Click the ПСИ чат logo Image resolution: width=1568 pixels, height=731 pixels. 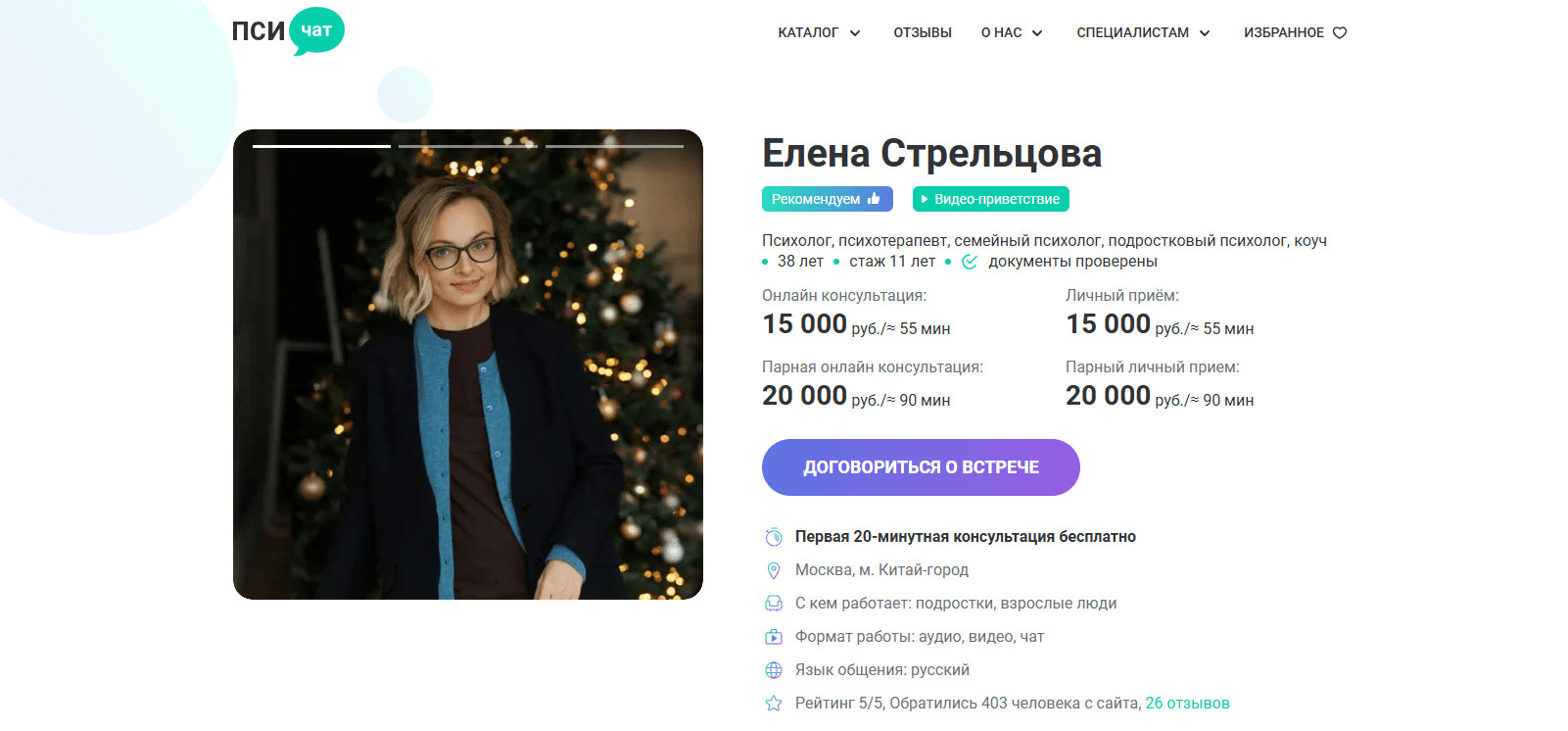[x=288, y=31]
